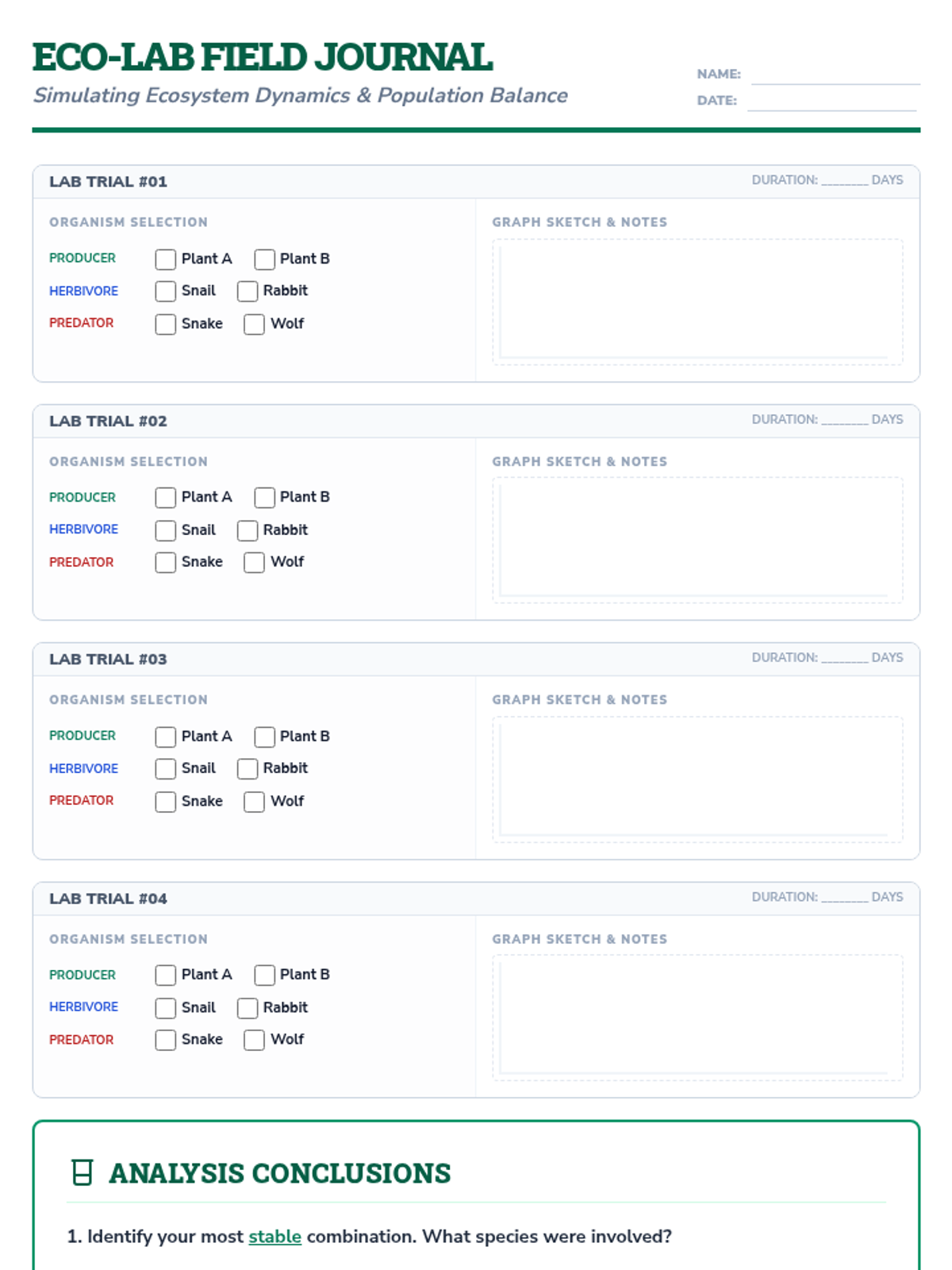This screenshot has width=952, height=1270.
Task: Click Duration blank for Lab Trial #01
Action: point(844,180)
